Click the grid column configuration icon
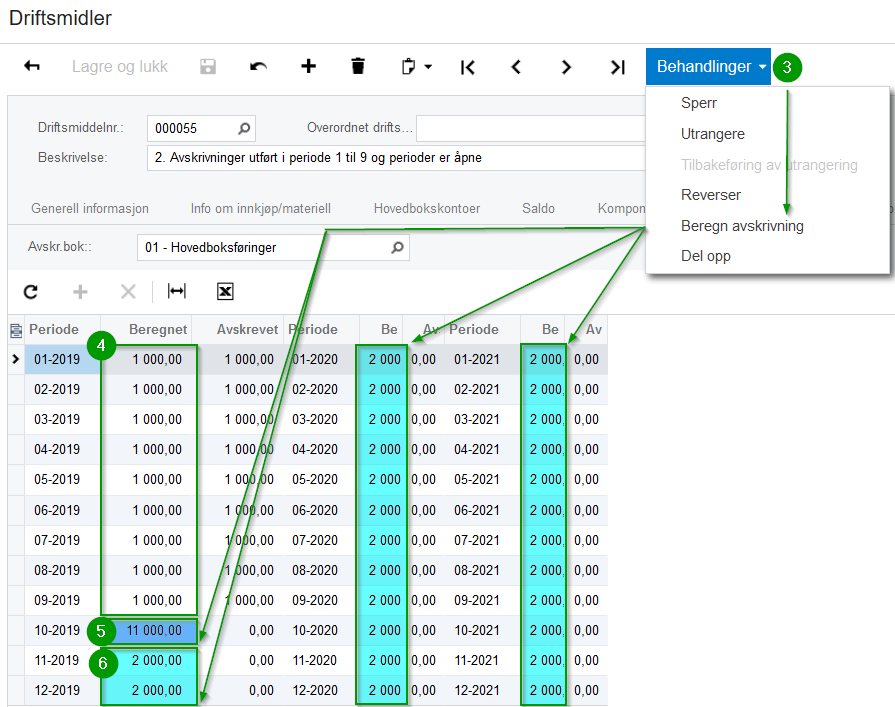 [16, 330]
